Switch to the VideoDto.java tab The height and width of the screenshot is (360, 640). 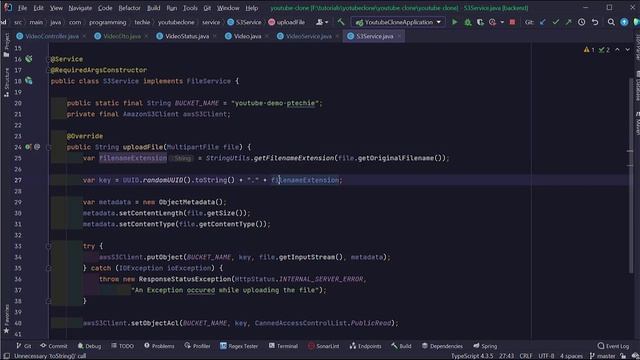(x=121, y=36)
